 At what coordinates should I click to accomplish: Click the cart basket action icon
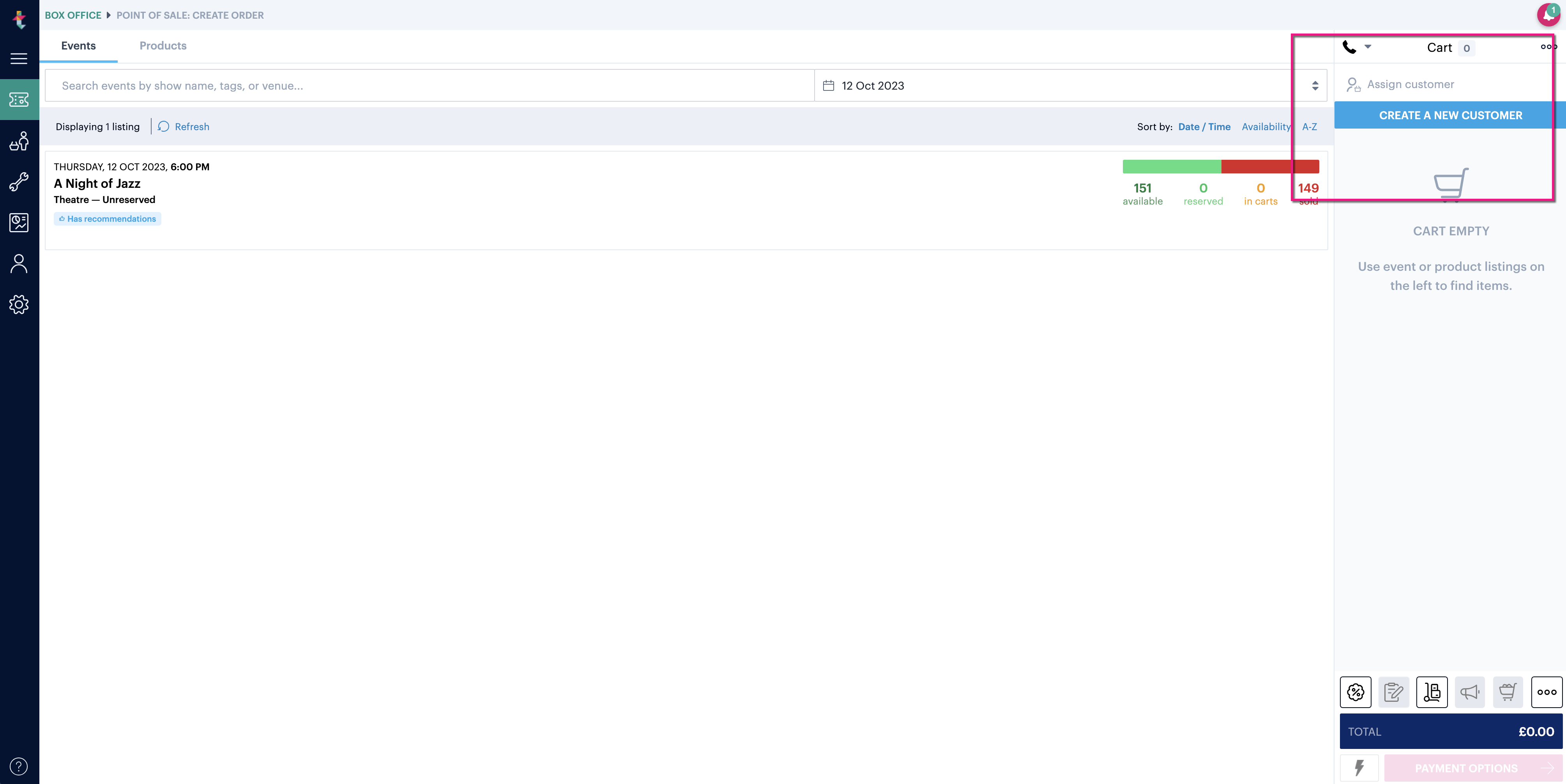pyautogui.click(x=1508, y=692)
